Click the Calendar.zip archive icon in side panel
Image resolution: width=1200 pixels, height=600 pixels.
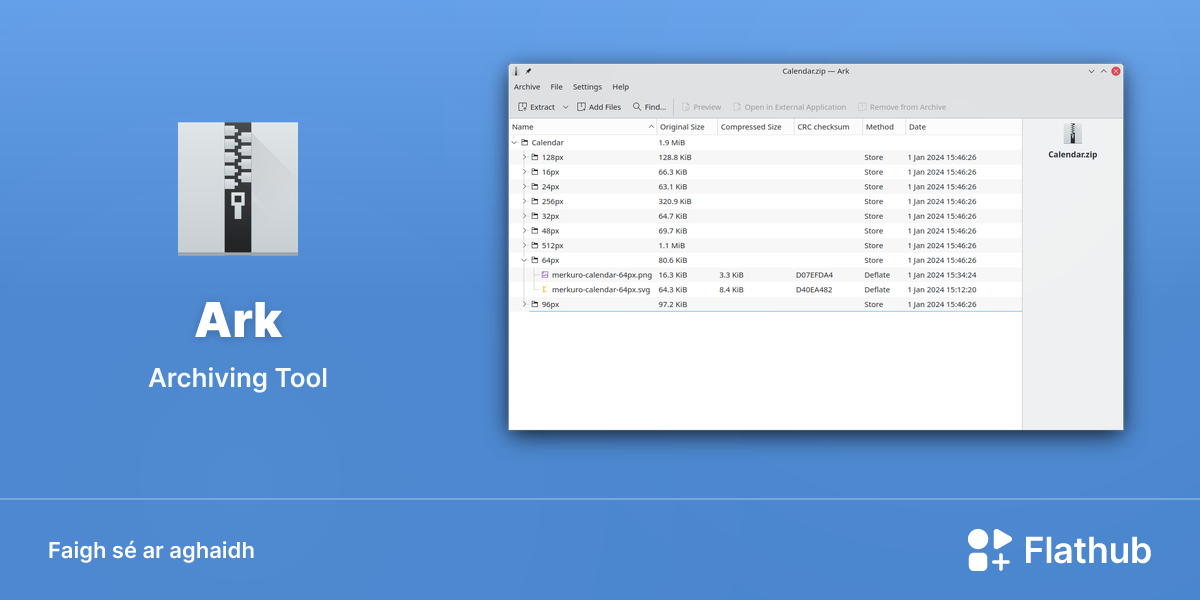[1072, 133]
